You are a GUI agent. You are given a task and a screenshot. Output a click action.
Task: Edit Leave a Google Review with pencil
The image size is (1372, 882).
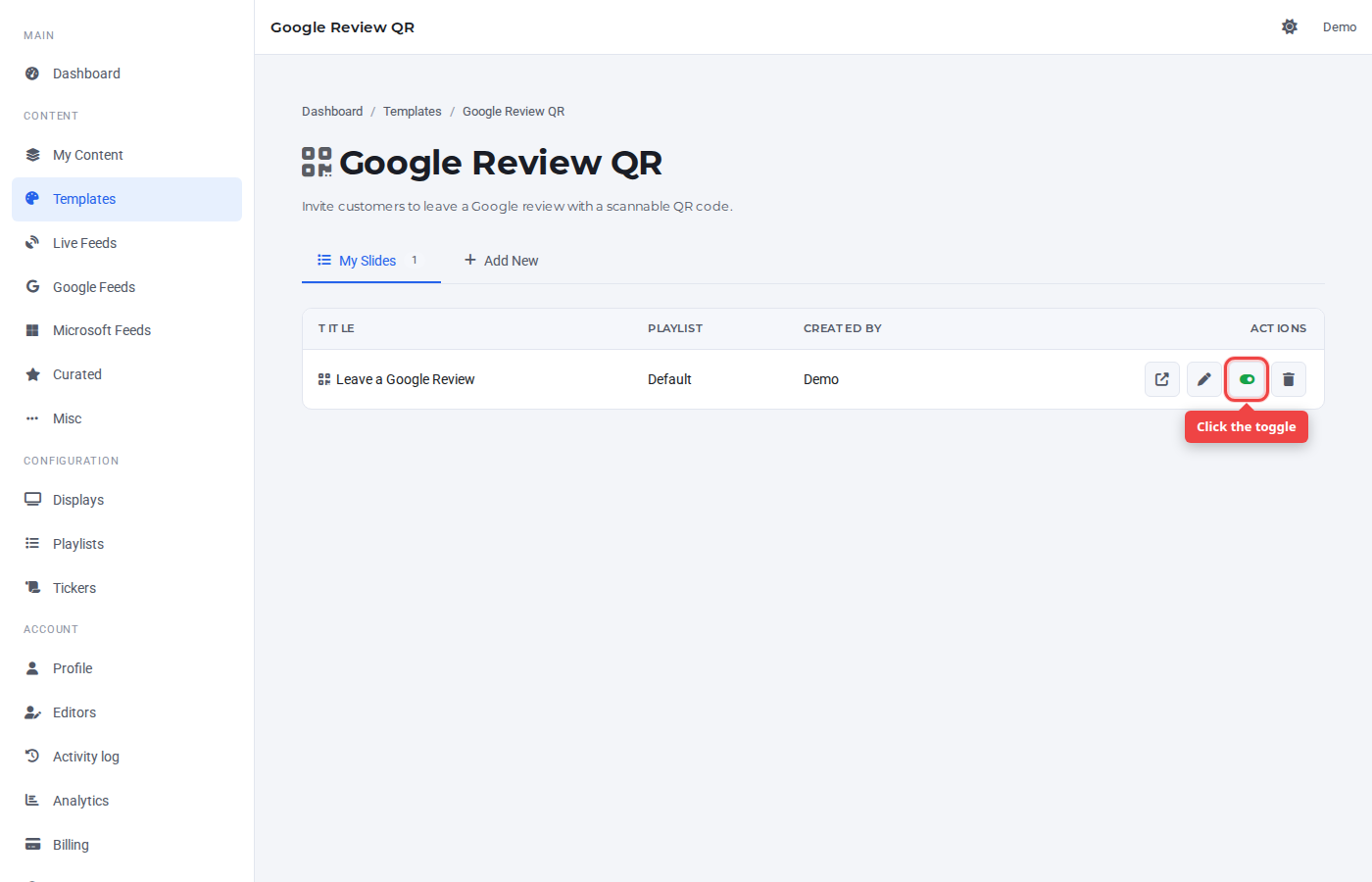1204,379
